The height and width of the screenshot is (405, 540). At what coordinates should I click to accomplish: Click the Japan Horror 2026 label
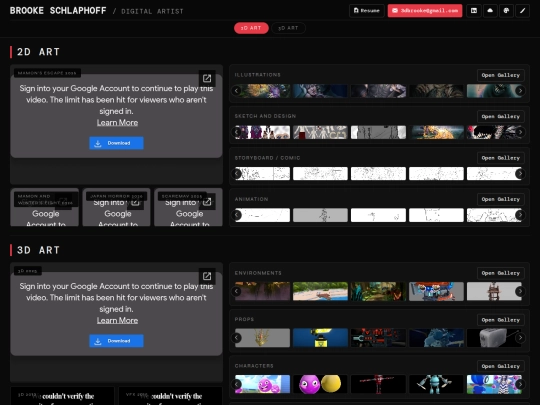(116, 196)
